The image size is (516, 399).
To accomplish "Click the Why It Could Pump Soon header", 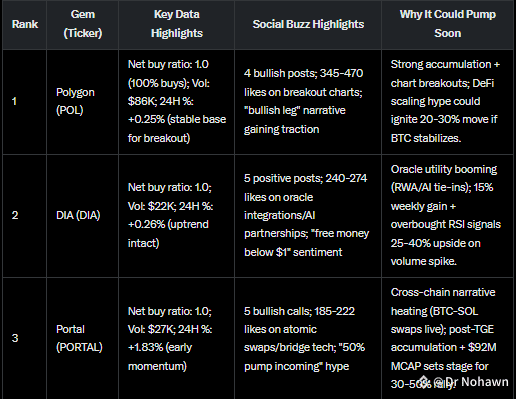I will click(447, 24).
